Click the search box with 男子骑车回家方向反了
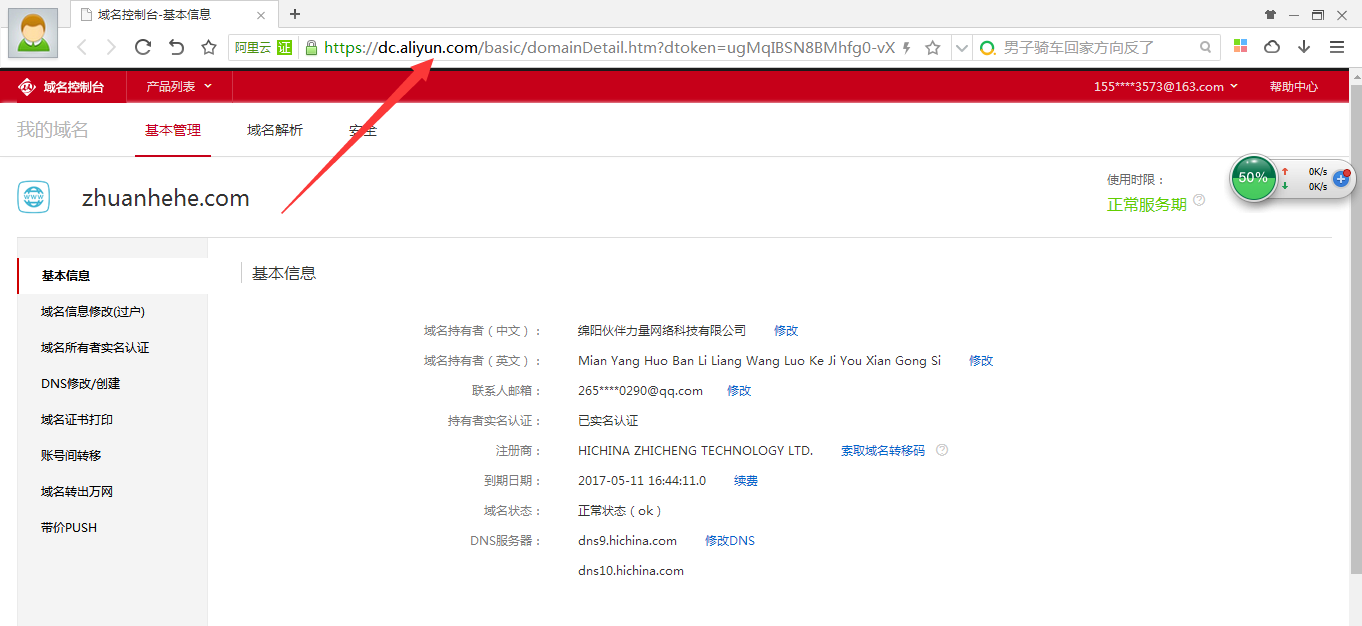Image resolution: width=1362 pixels, height=626 pixels. (1098, 48)
